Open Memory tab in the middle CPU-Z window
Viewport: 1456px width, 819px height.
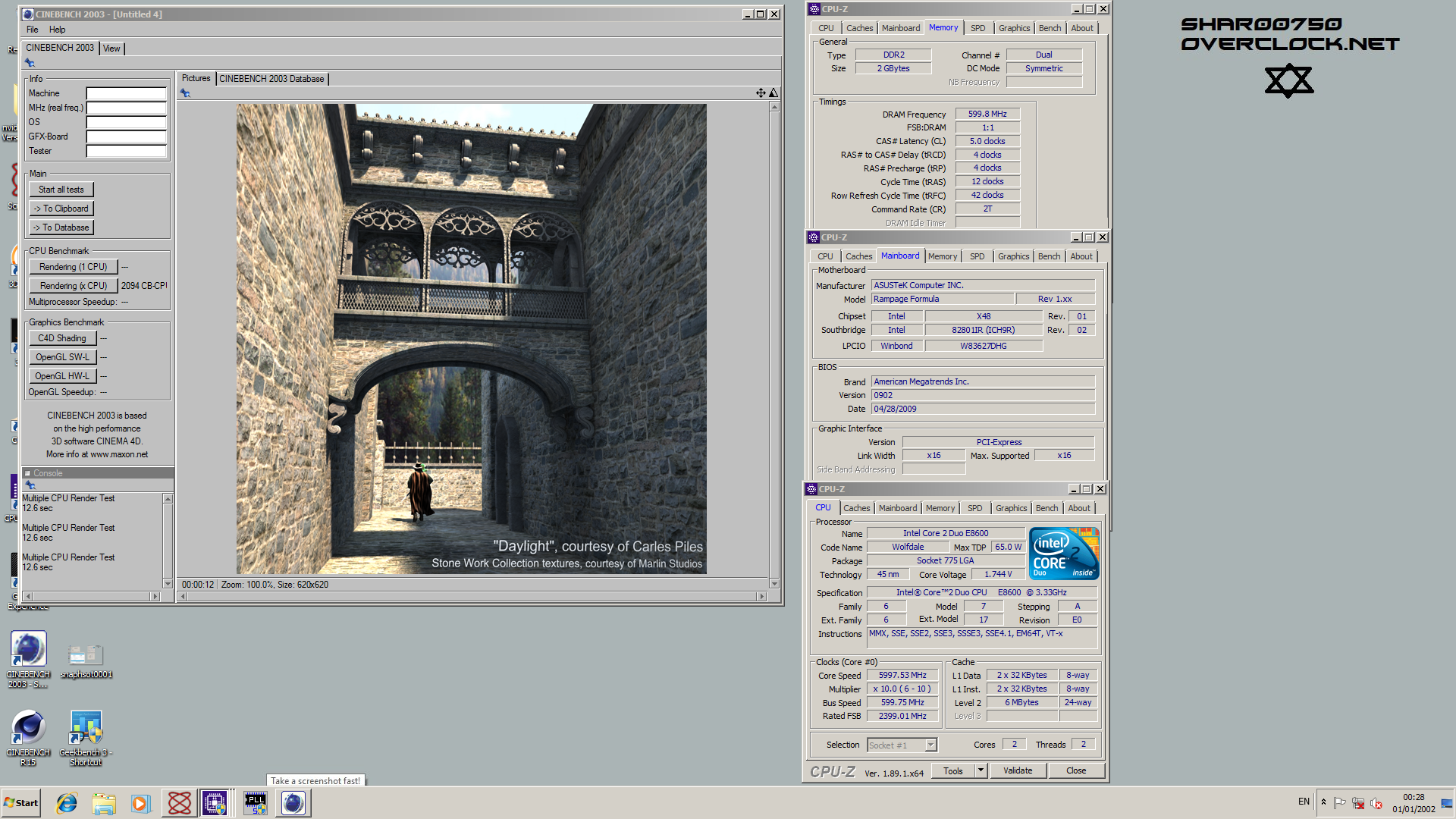(943, 256)
